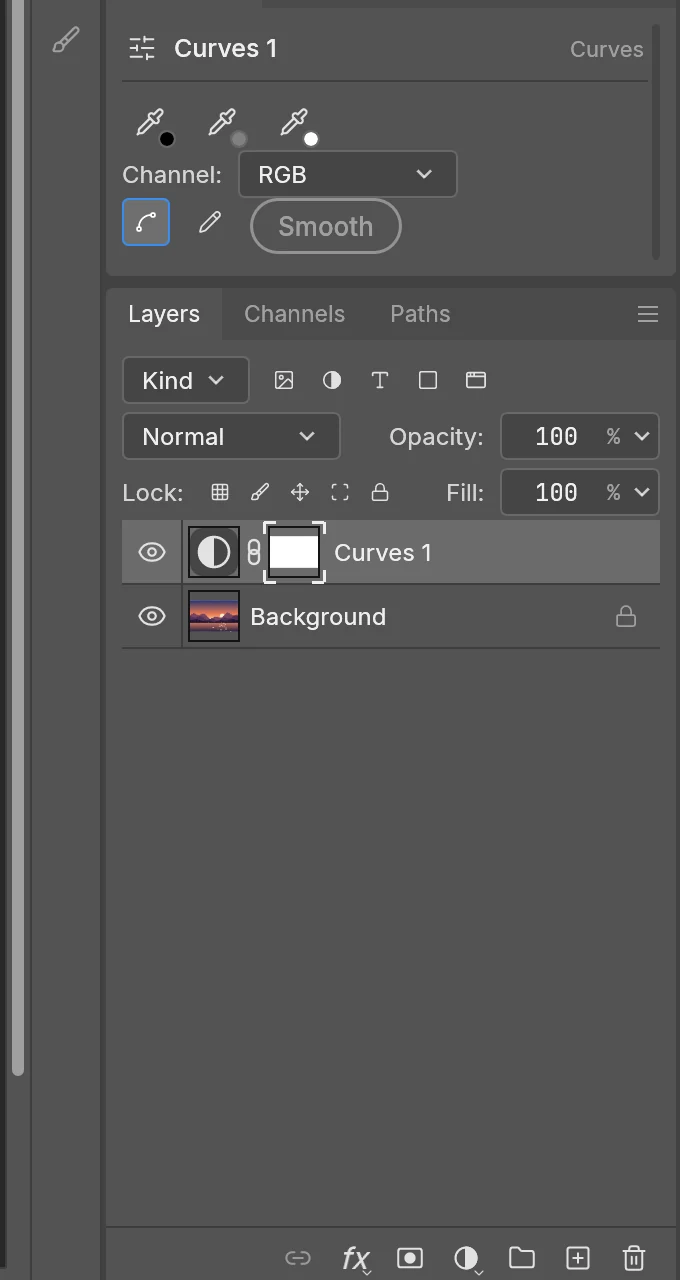The height and width of the screenshot is (1280, 680).
Task: Click the Curves label in Properties header
Action: [607, 49]
